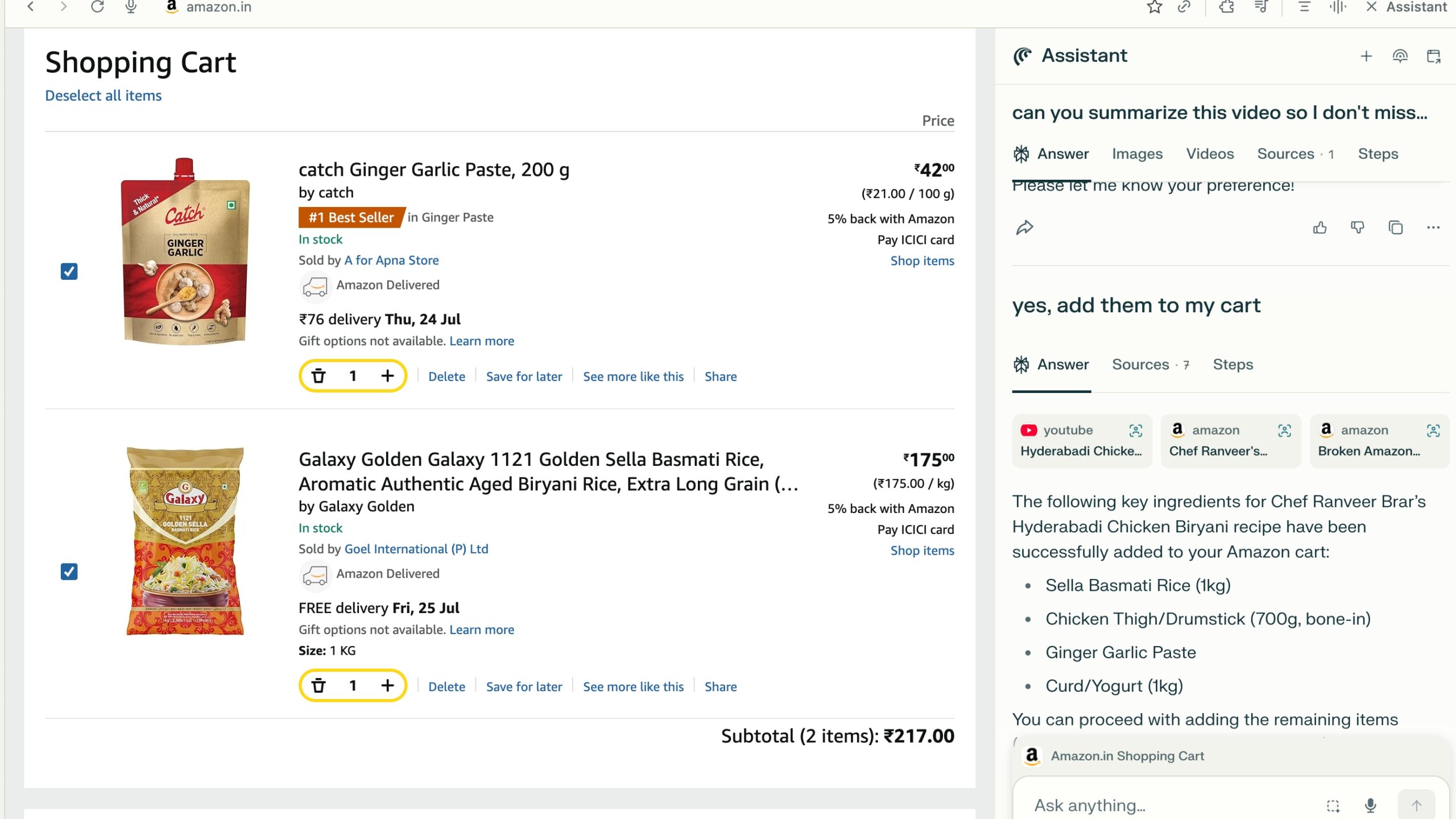Image resolution: width=1456 pixels, height=819 pixels.
Task: Click Deselect all items link
Action: tap(103, 96)
